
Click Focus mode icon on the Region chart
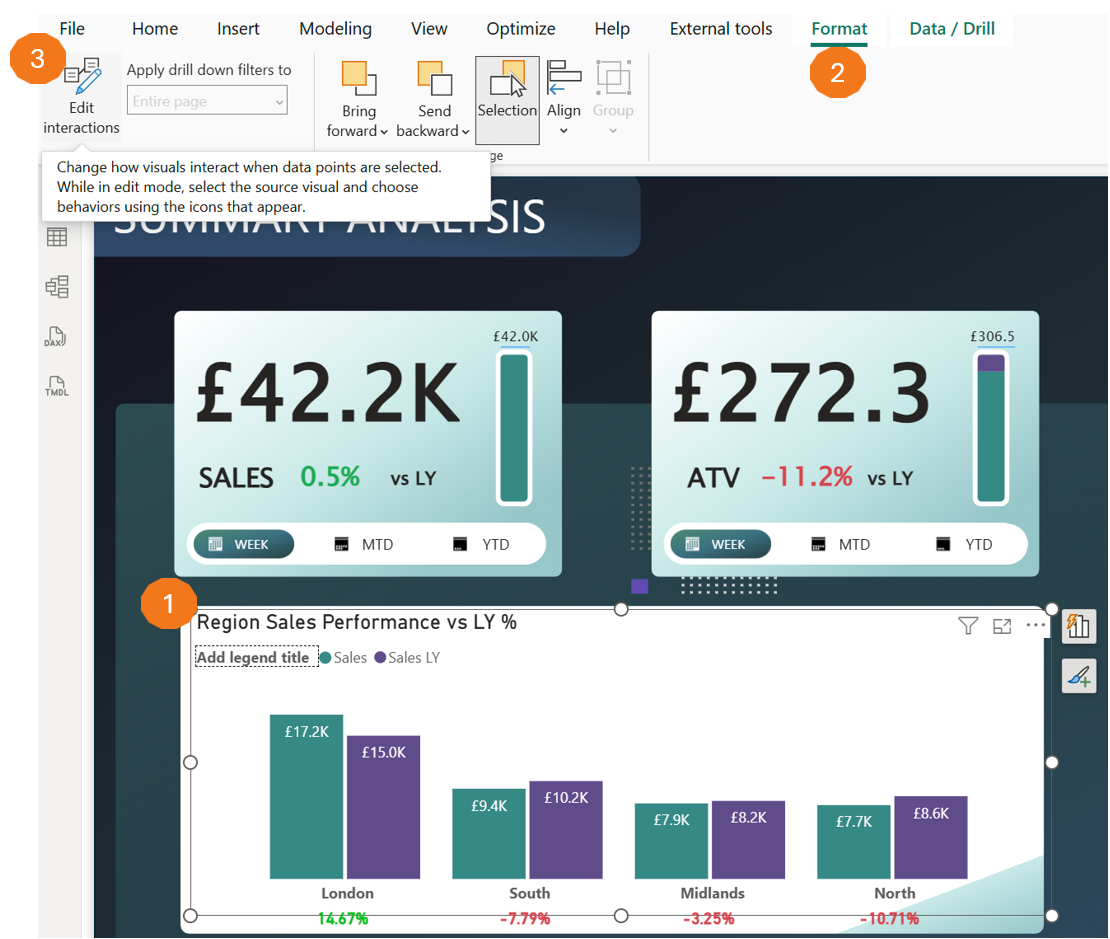1002,626
